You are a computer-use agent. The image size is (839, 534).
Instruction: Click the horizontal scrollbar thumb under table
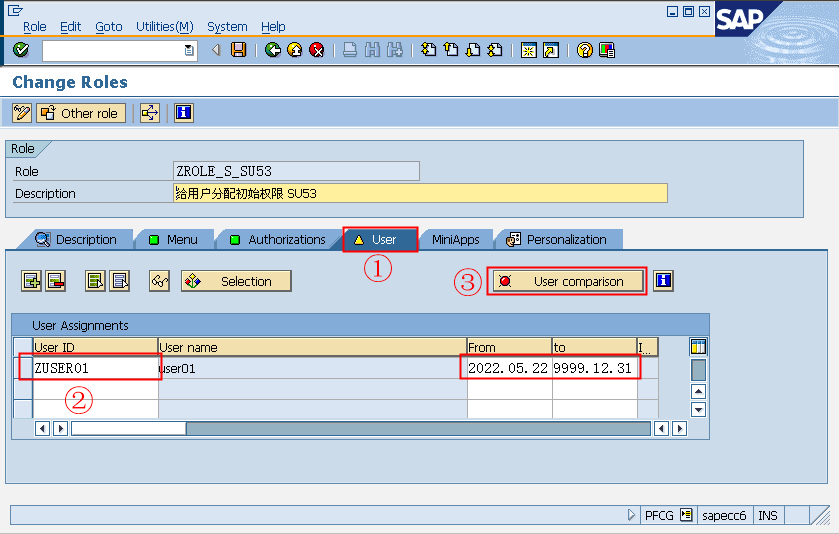pyautogui.click(x=128, y=429)
